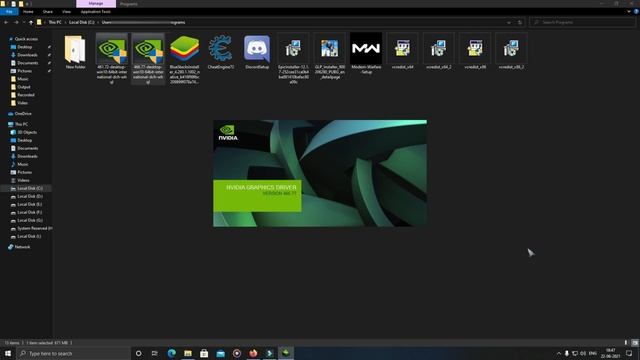Open Microsoft Edge from taskbar

coord(171,353)
